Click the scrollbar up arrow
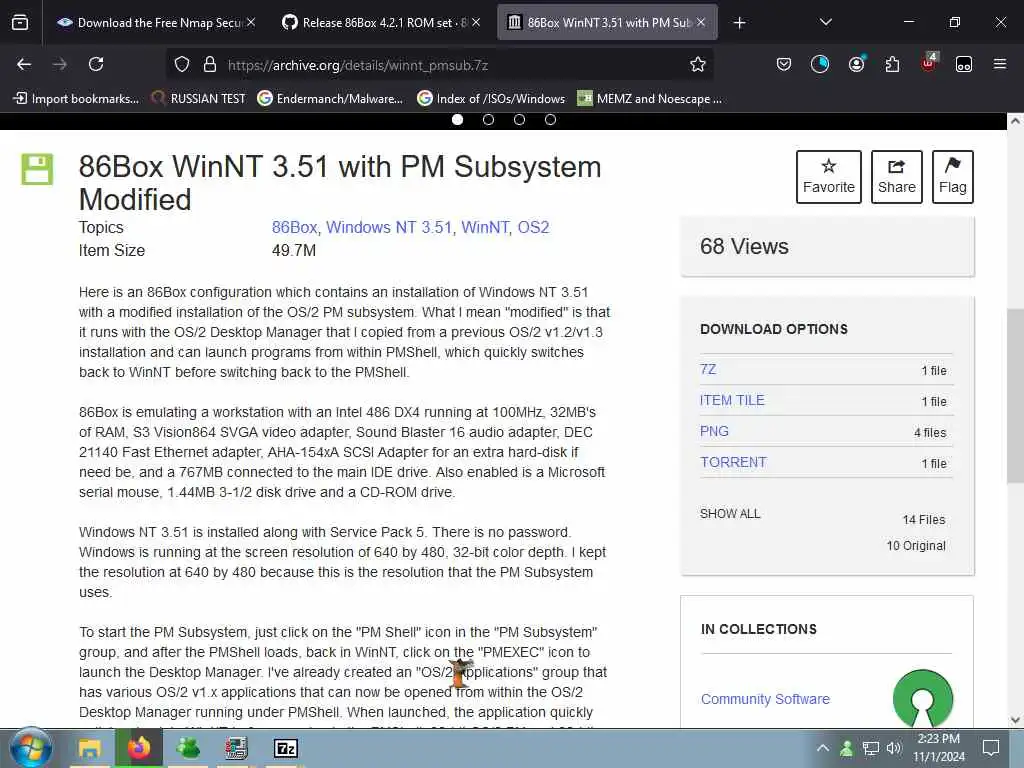The width and height of the screenshot is (1024, 768). tap(1015, 121)
